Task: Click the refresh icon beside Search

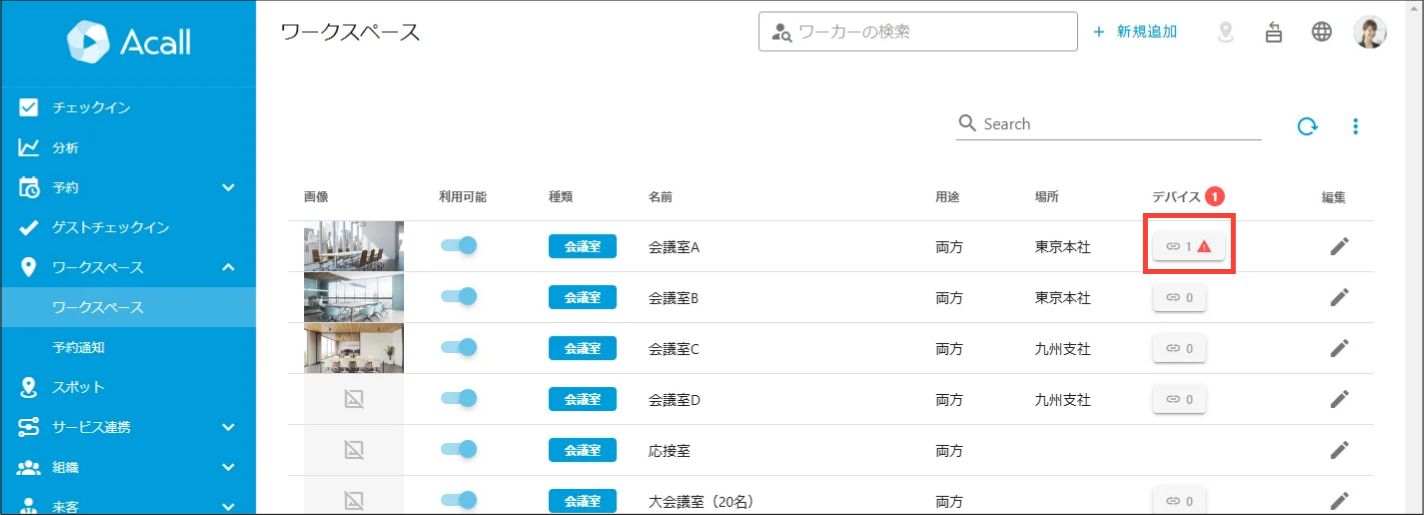Action: (1307, 126)
